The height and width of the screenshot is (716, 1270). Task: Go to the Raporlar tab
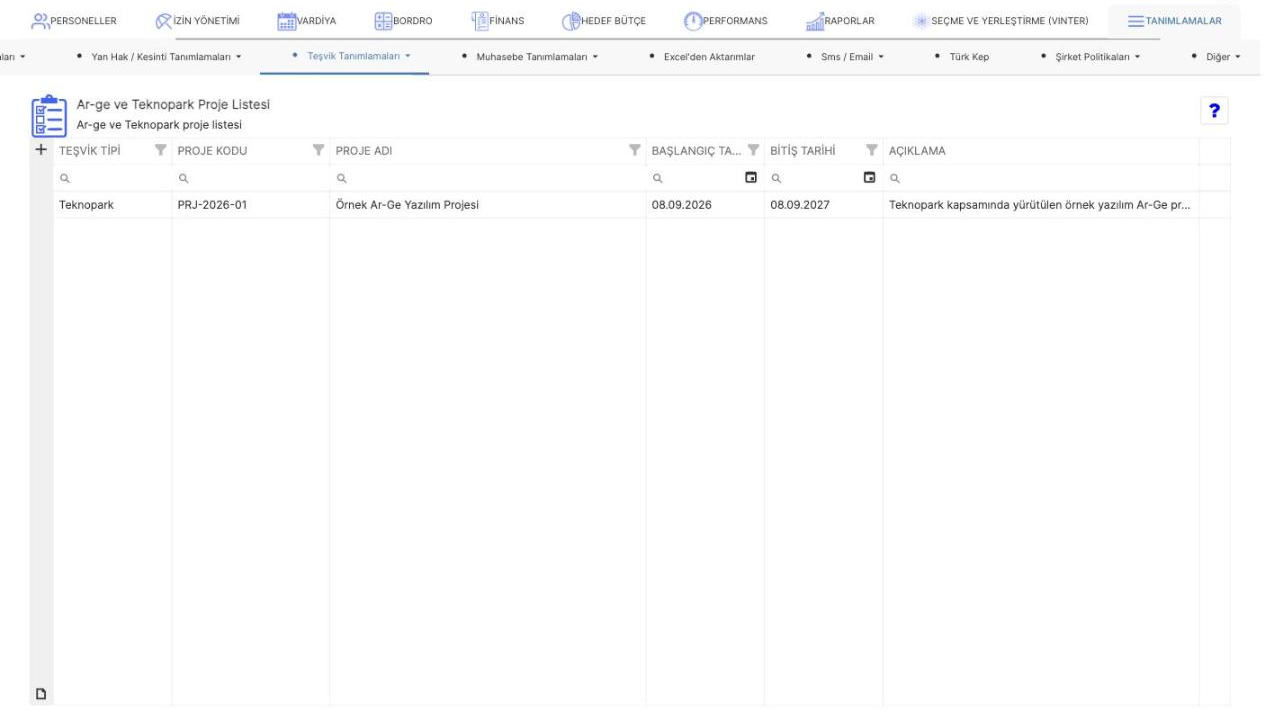tap(847, 20)
